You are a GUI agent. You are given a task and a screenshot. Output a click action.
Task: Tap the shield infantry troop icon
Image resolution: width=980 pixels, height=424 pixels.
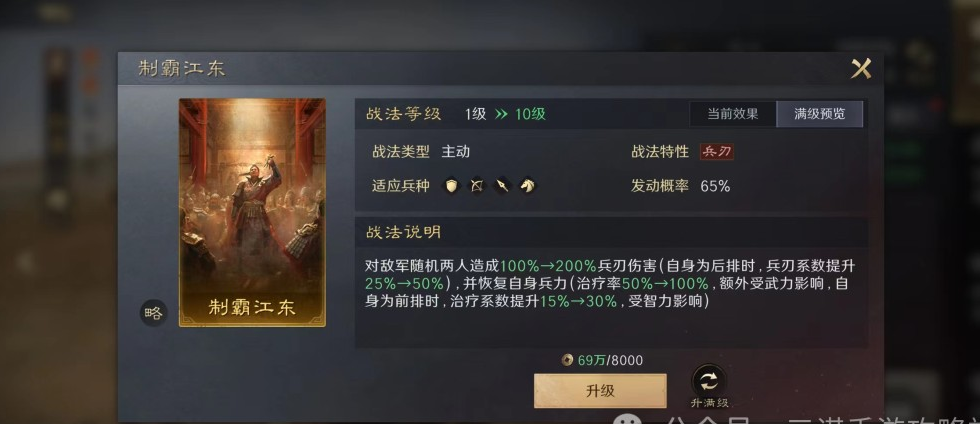coord(451,186)
